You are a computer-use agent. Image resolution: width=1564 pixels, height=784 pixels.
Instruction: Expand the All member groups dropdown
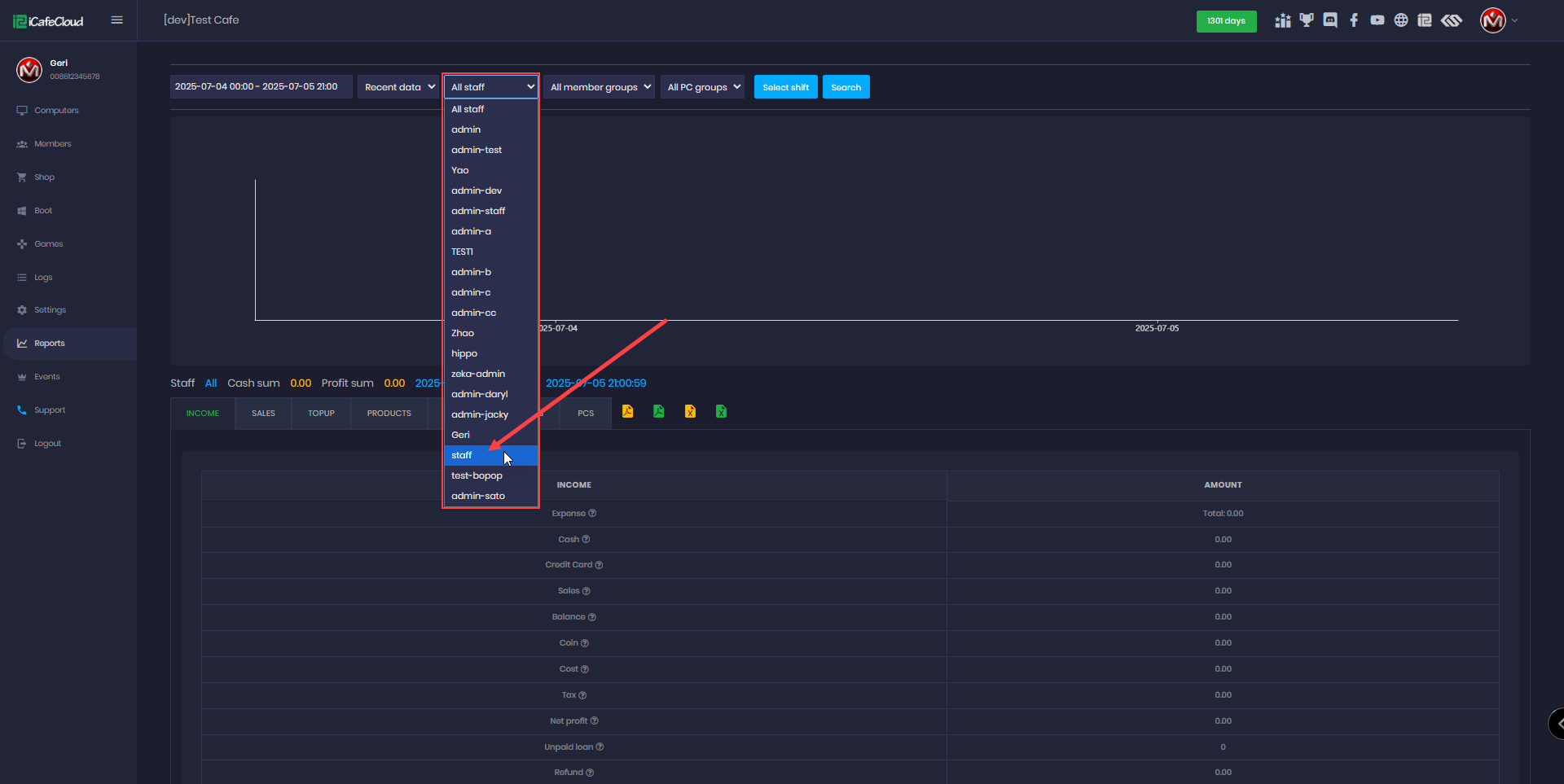point(600,87)
